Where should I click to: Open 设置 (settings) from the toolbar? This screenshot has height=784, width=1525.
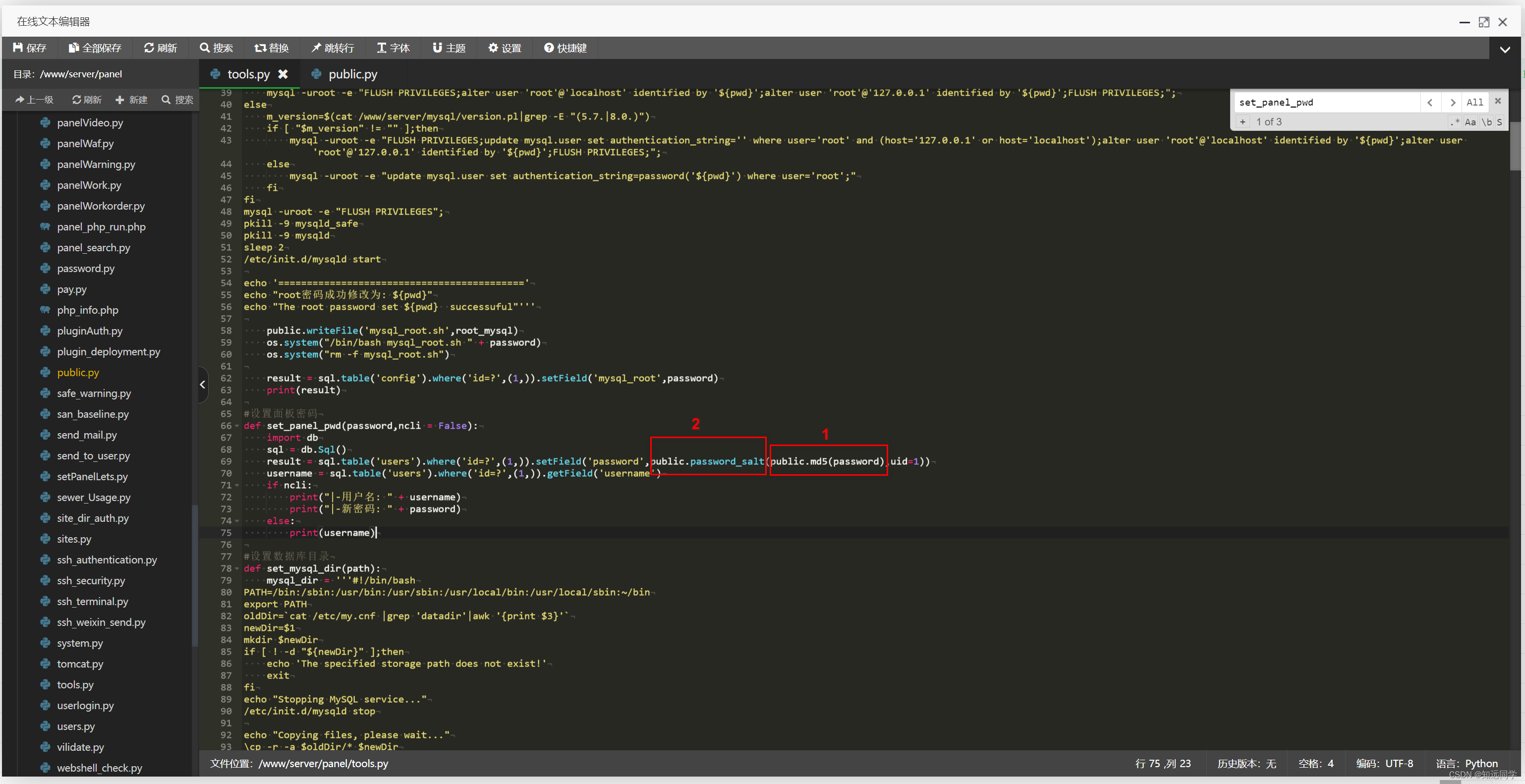[505, 48]
